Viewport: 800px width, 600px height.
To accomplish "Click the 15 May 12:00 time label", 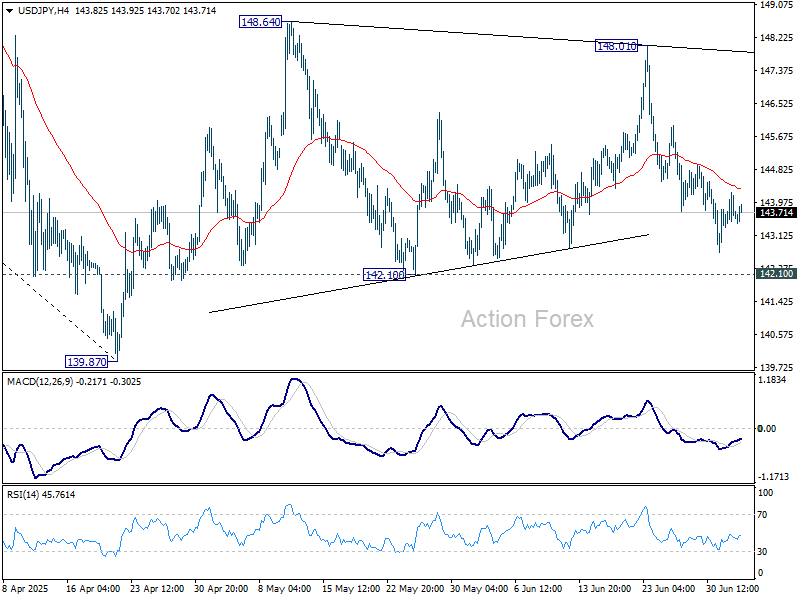I will (349, 588).
